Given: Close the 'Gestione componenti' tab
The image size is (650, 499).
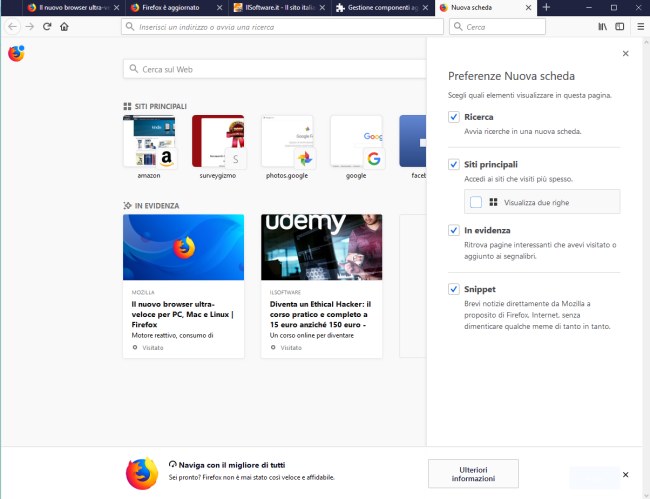Looking at the screenshot, I should (x=425, y=7).
